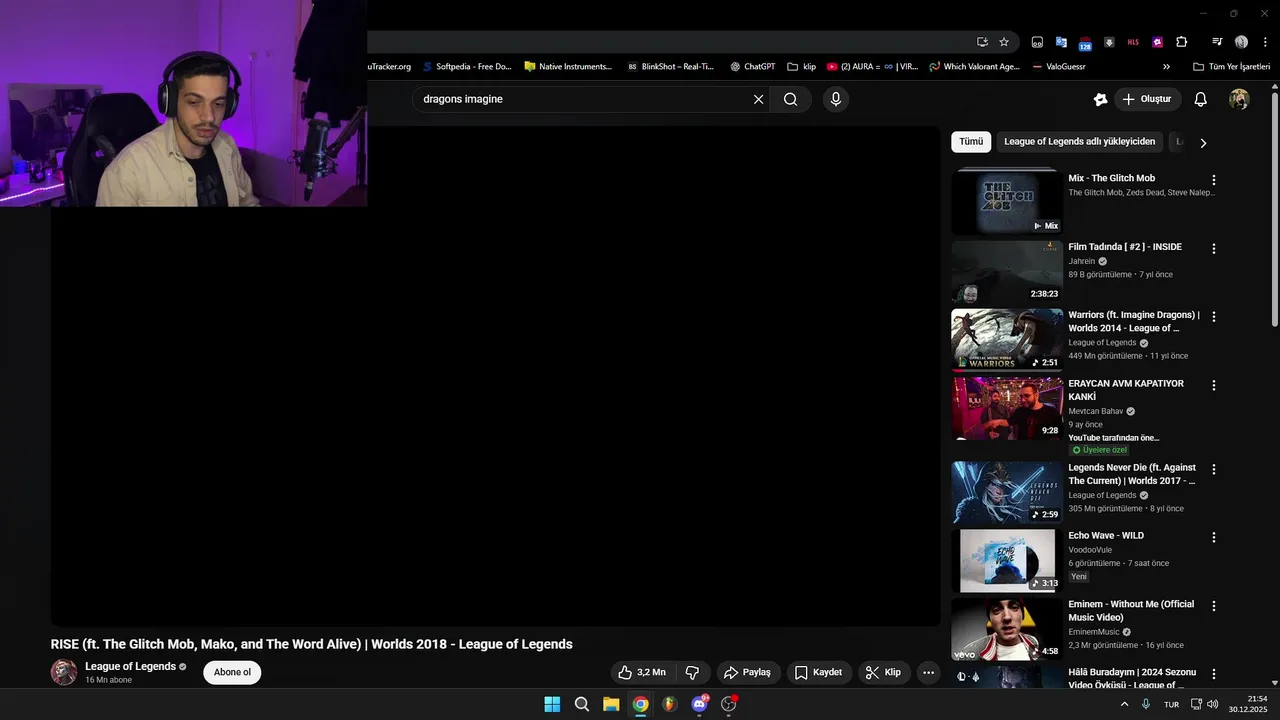Open Discord from the taskbar
The height and width of the screenshot is (720, 1280).
[699, 704]
